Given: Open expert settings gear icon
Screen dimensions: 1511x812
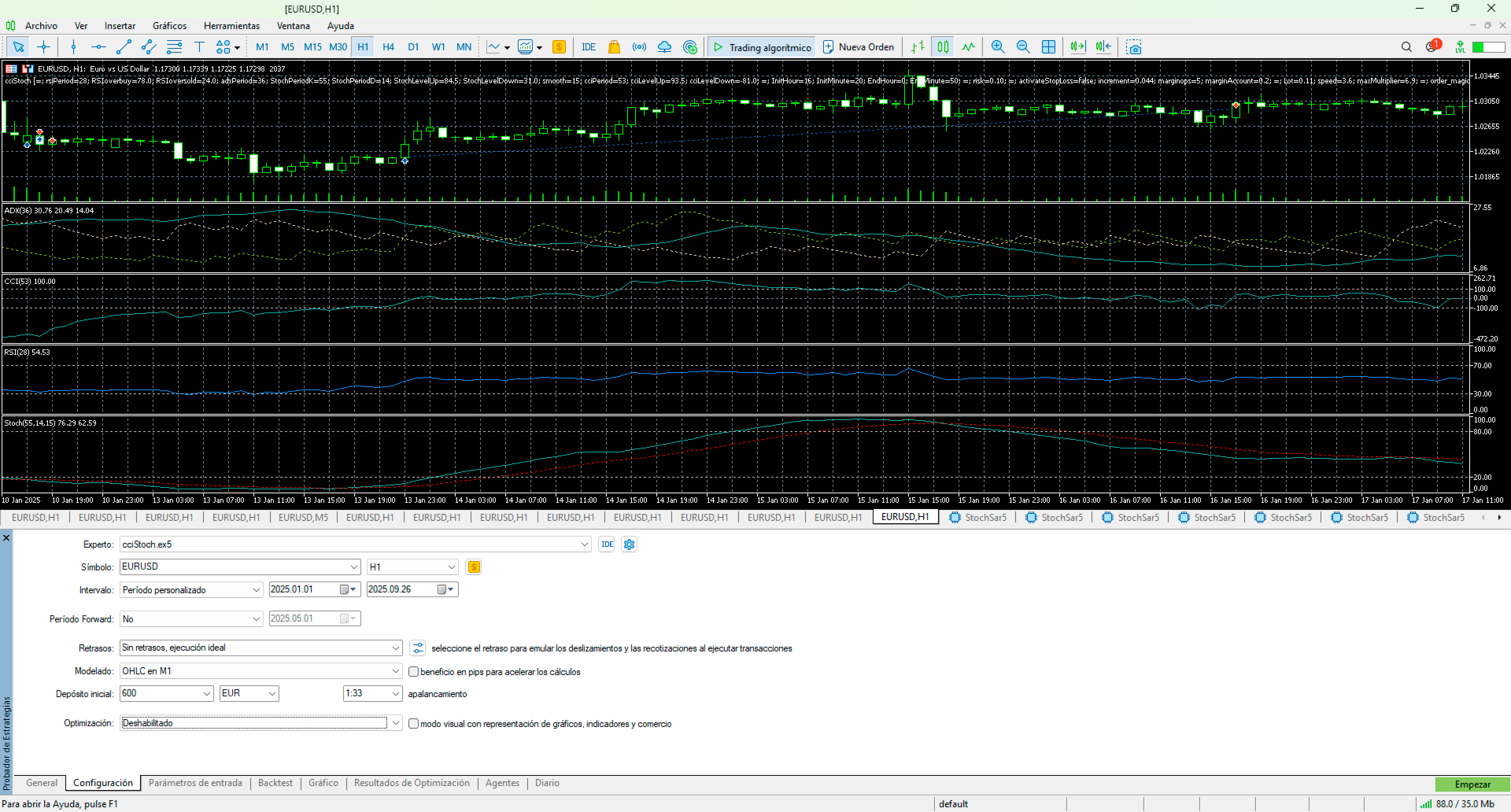Looking at the screenshot, I should (629, 544).
